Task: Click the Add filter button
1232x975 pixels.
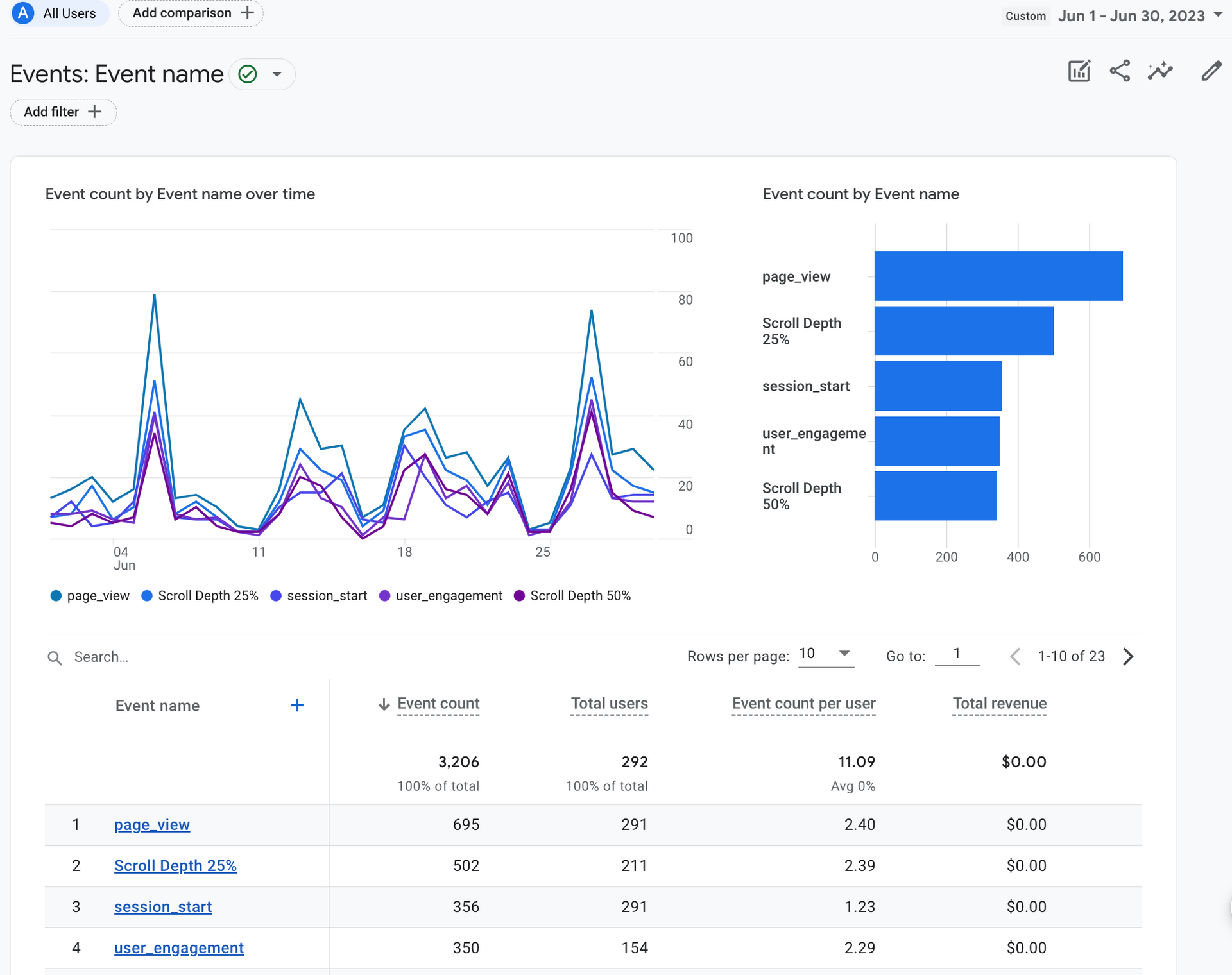Action: [63, 112]
